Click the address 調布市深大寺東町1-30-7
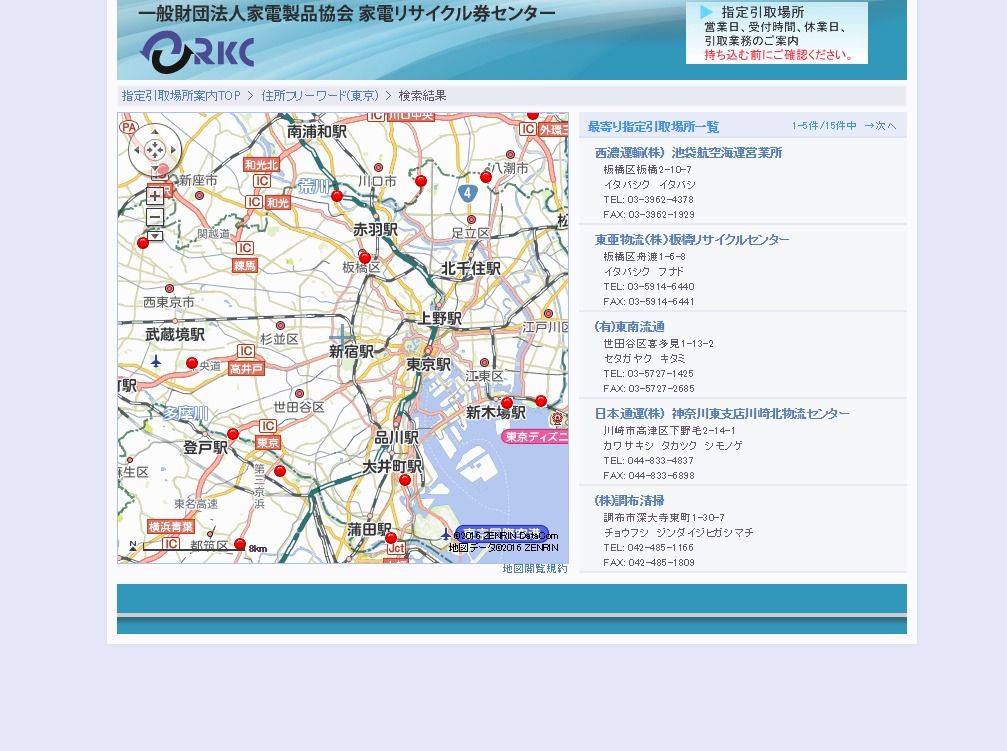1007x751 pixels. tap(664, 517)
